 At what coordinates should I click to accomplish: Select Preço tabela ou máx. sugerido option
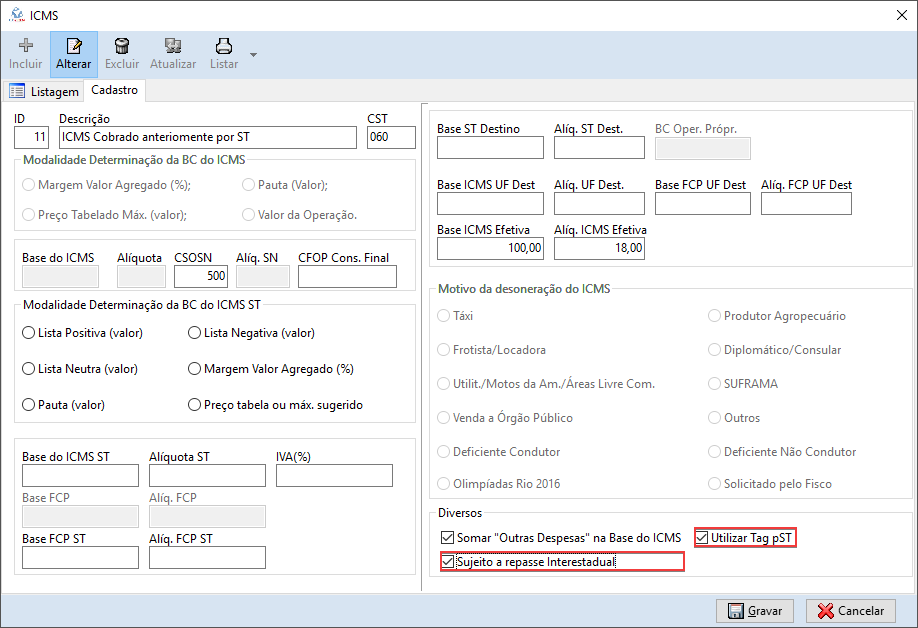pos(195,405)
